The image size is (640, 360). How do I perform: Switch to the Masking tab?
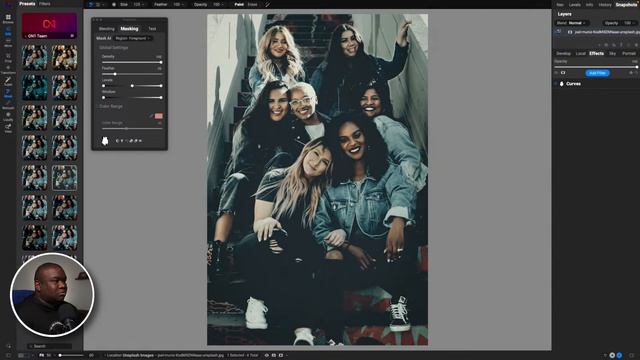[129, 29]
